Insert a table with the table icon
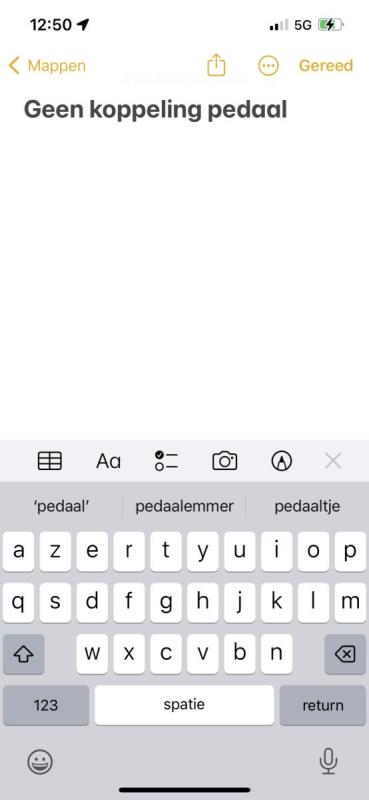The width and height of the screenshot is (369, 800). coord(50,461)
